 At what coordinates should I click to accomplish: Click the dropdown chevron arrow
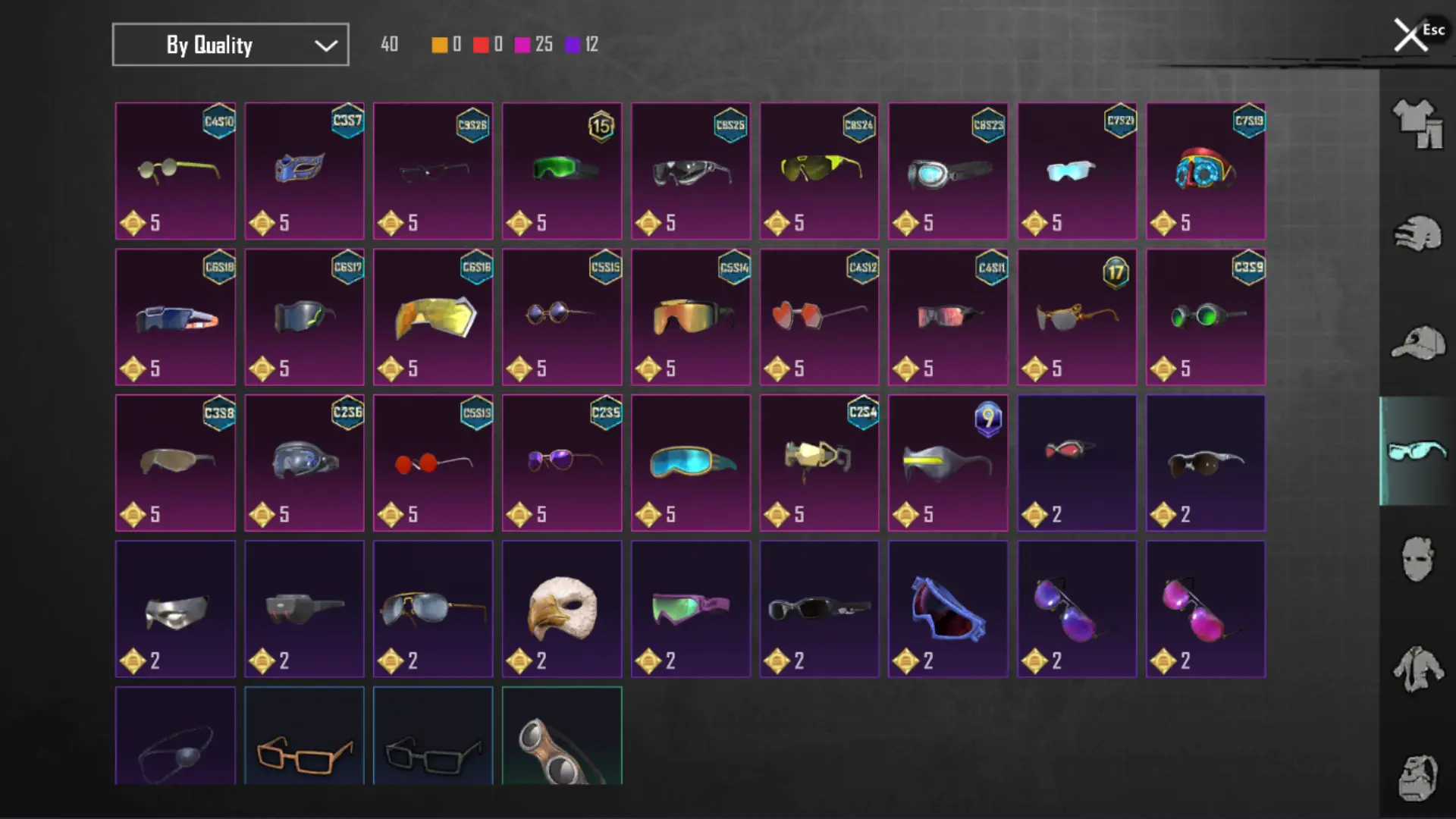[326, 45]
